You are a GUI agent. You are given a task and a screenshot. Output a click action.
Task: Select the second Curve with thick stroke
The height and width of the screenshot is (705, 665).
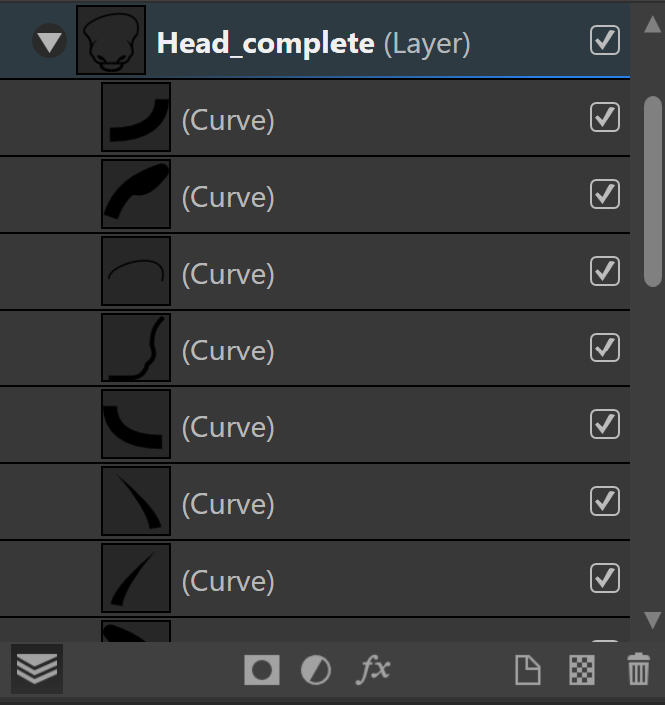[315, 194]
